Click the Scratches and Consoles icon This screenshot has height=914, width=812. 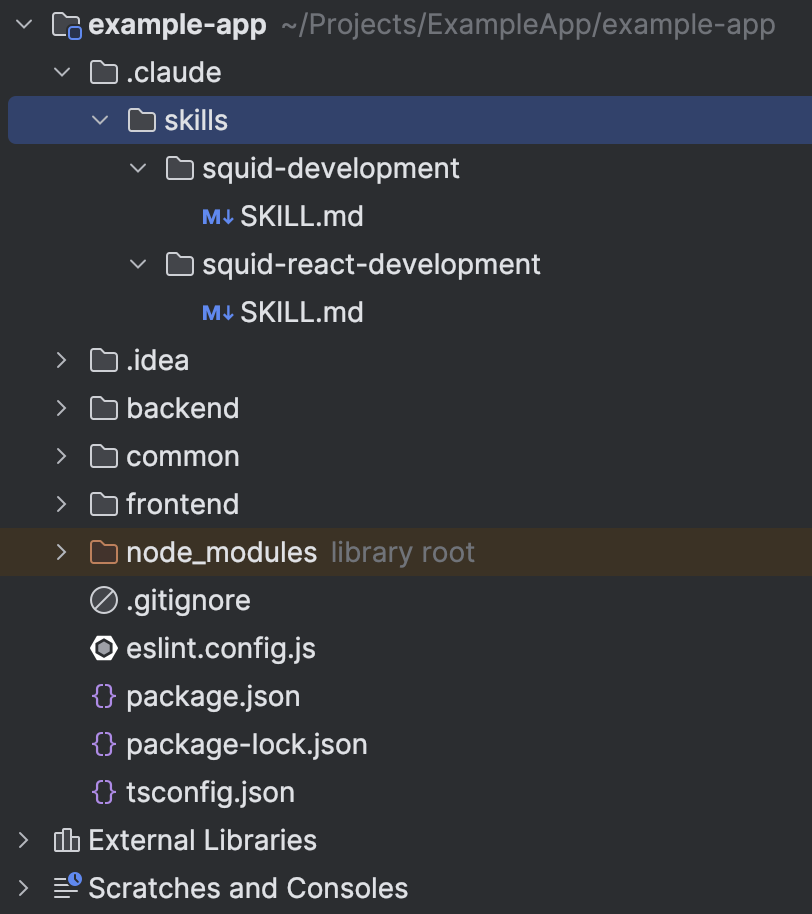[x=66, y=888]
